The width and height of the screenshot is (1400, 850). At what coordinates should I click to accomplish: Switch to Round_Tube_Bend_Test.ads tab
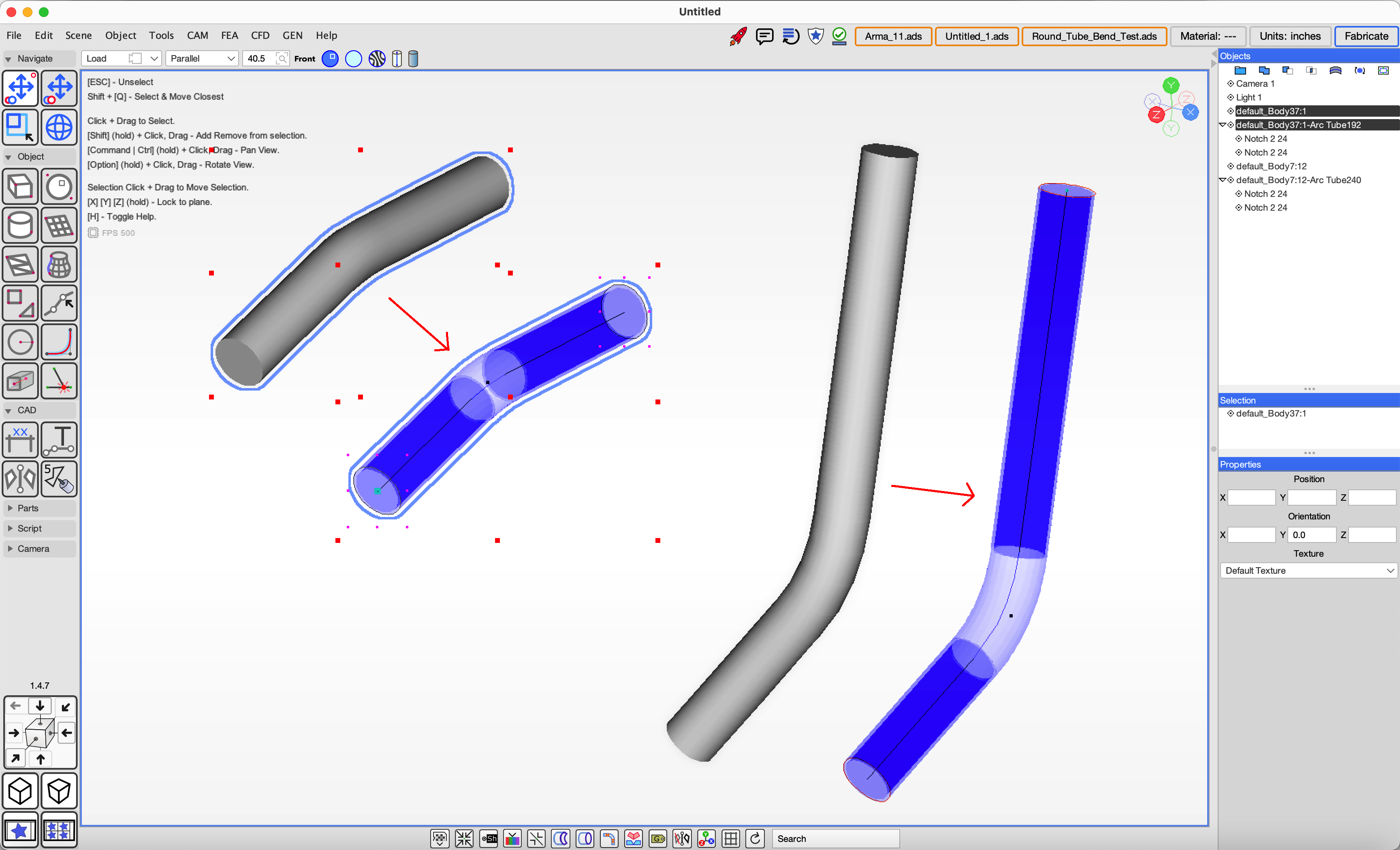pos(1094,36)
